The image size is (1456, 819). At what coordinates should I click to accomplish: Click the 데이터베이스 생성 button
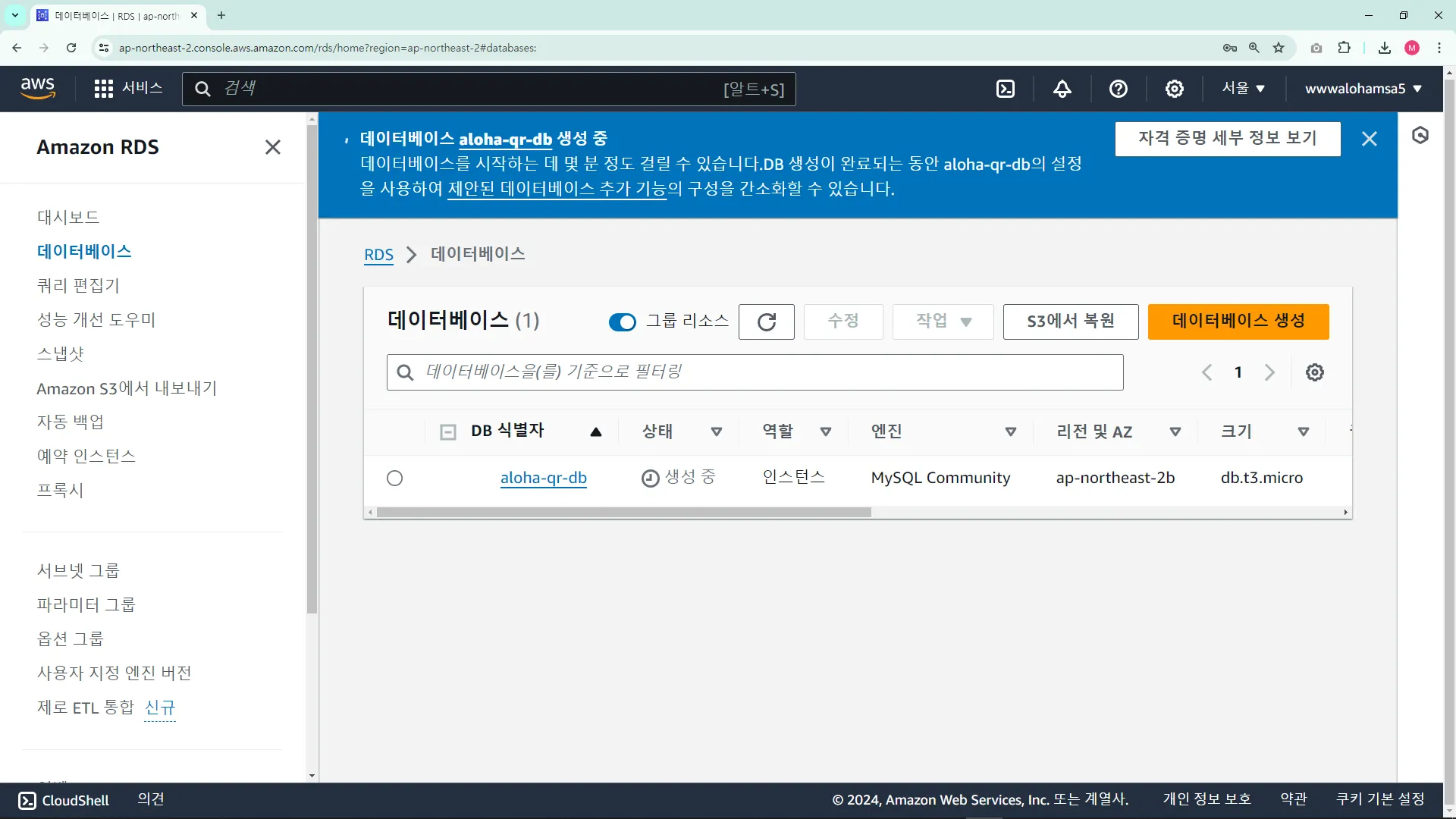[x=1238, y=322]
